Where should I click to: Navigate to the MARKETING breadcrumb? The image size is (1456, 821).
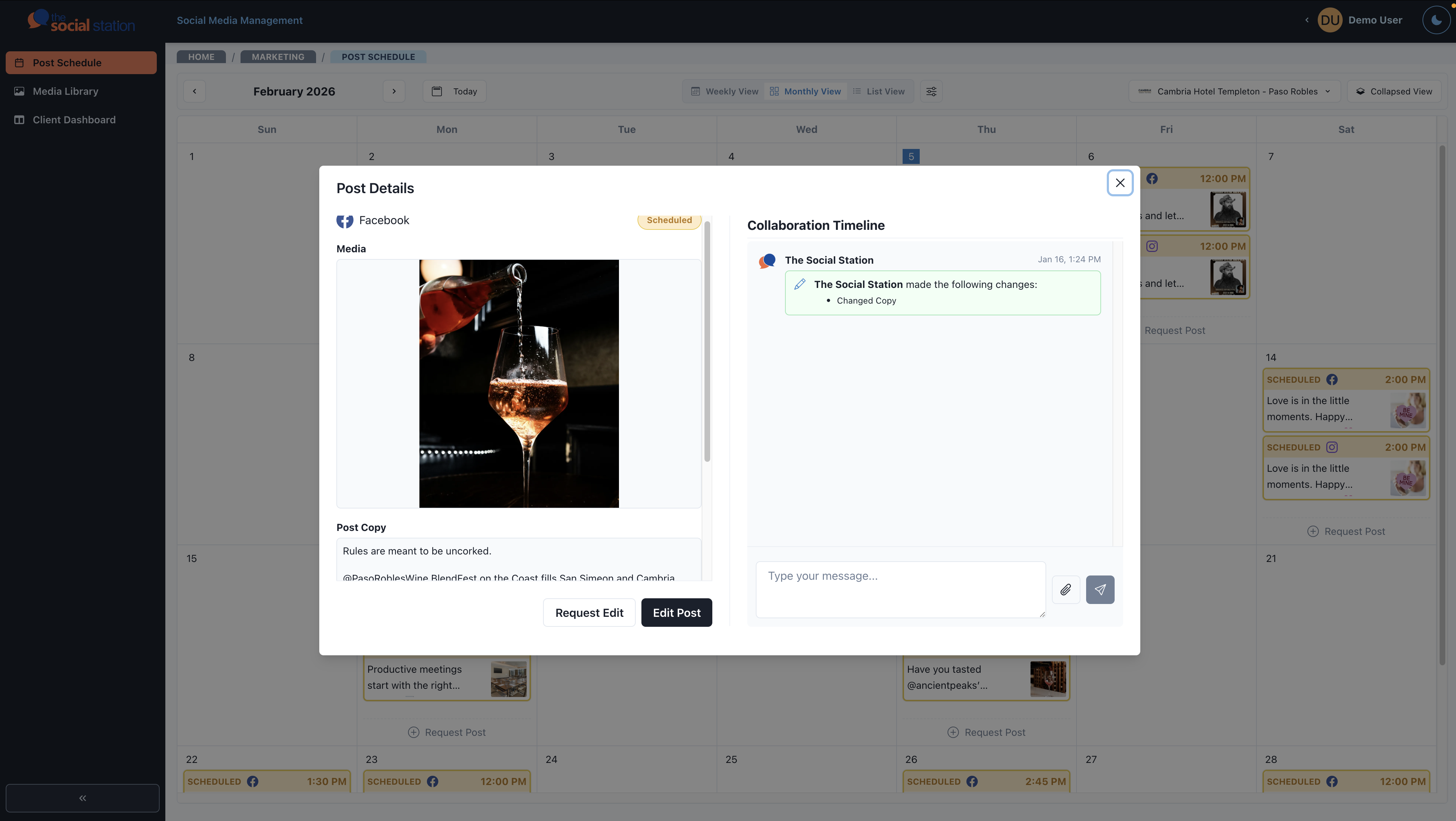tap(278, 57)
